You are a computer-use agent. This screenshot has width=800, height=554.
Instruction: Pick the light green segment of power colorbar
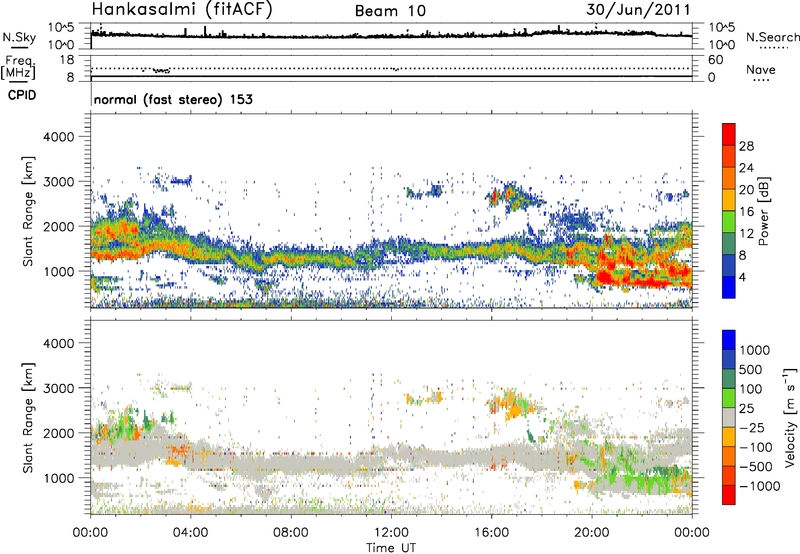(x=729, y=221)
